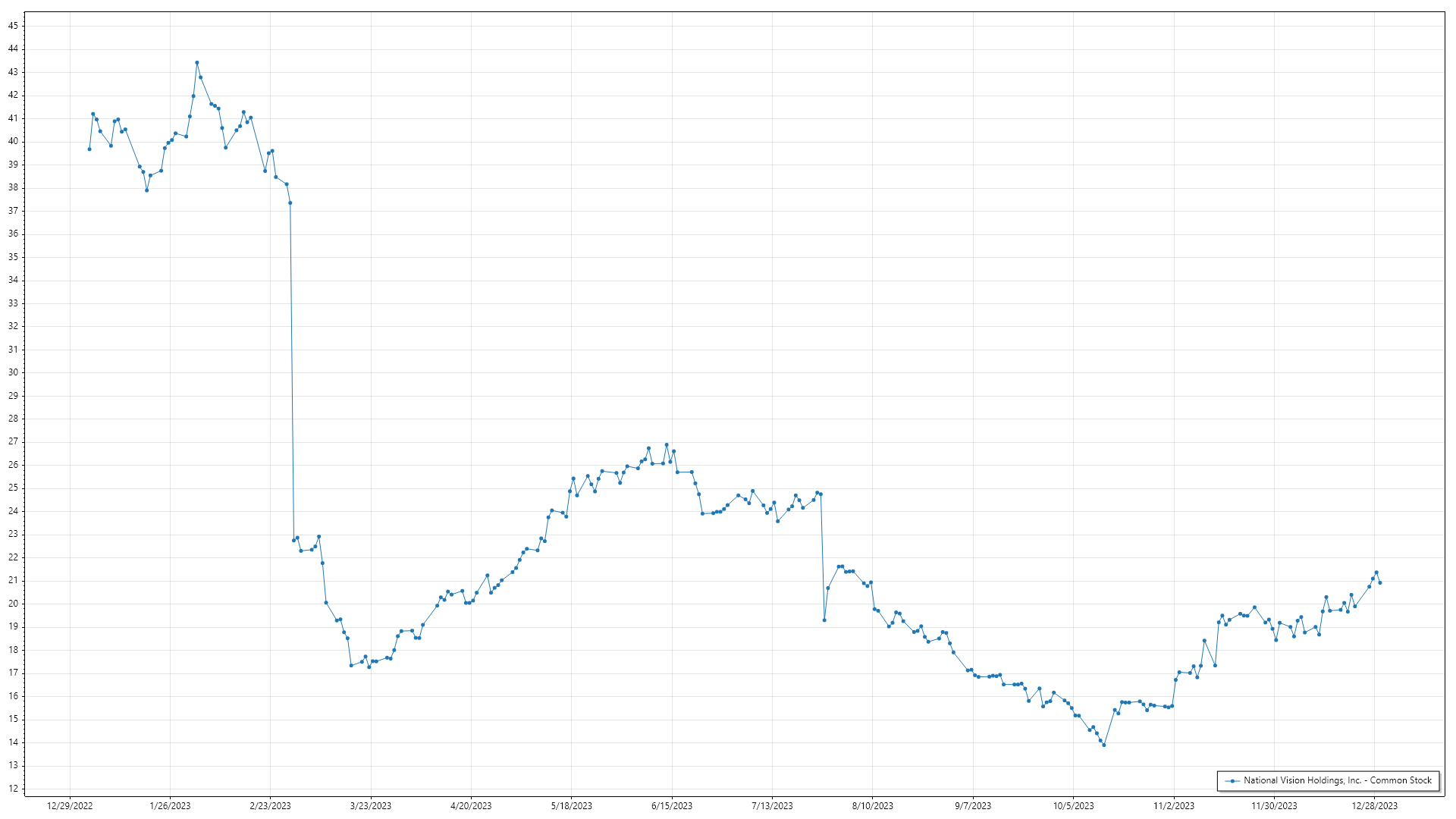1456x819 pixels.
Task: Click the first data point of the series
Action: click(x=89, y=149)
